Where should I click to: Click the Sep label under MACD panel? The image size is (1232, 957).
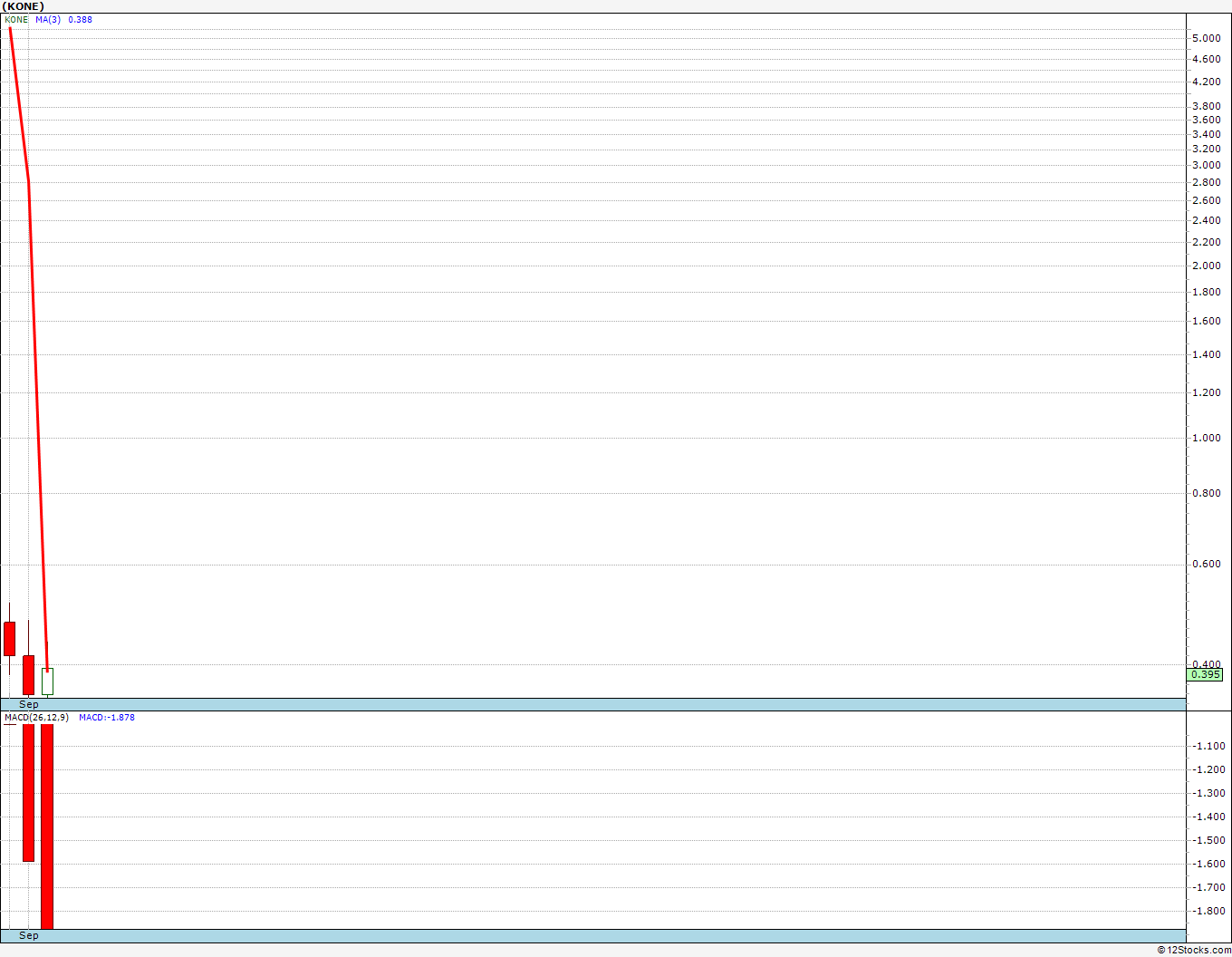[x=29, y=935]
